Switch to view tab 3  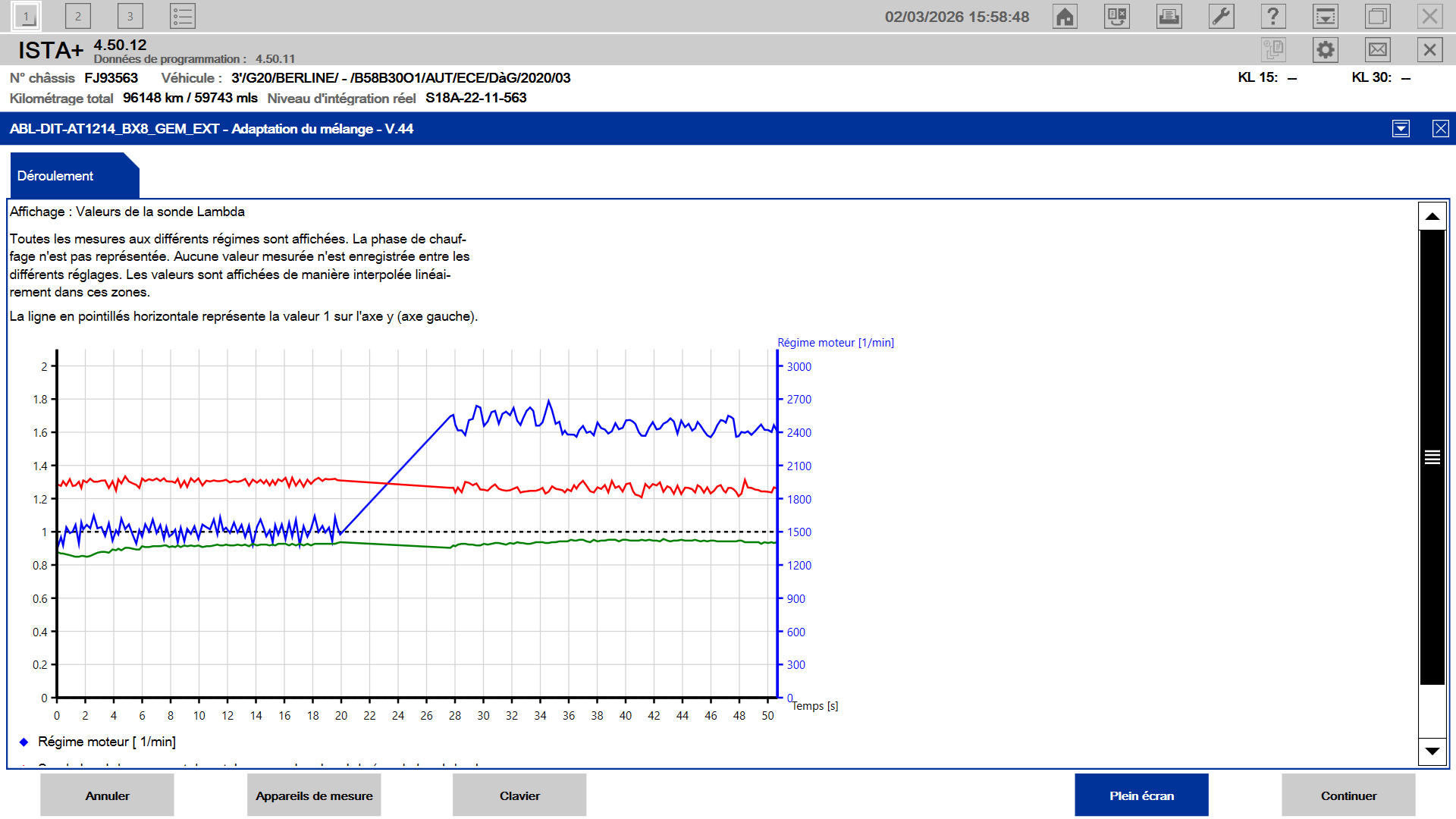[130, 16]
